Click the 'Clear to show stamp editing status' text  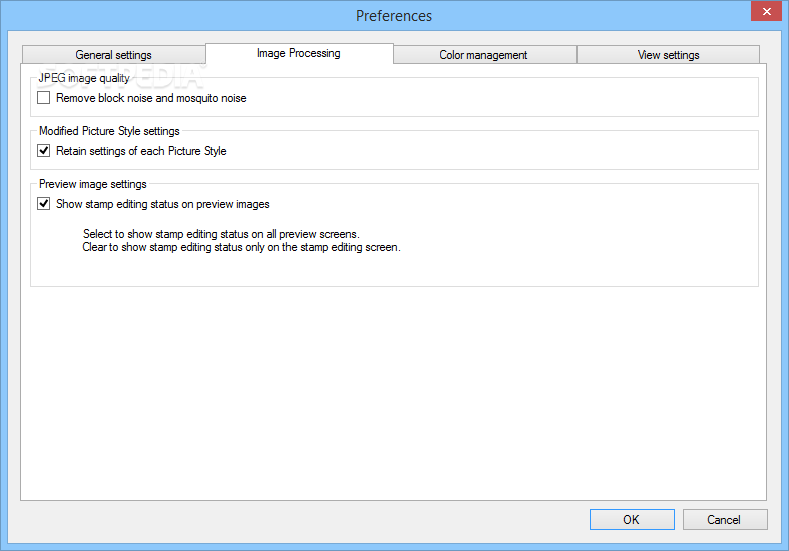(242, 247)
